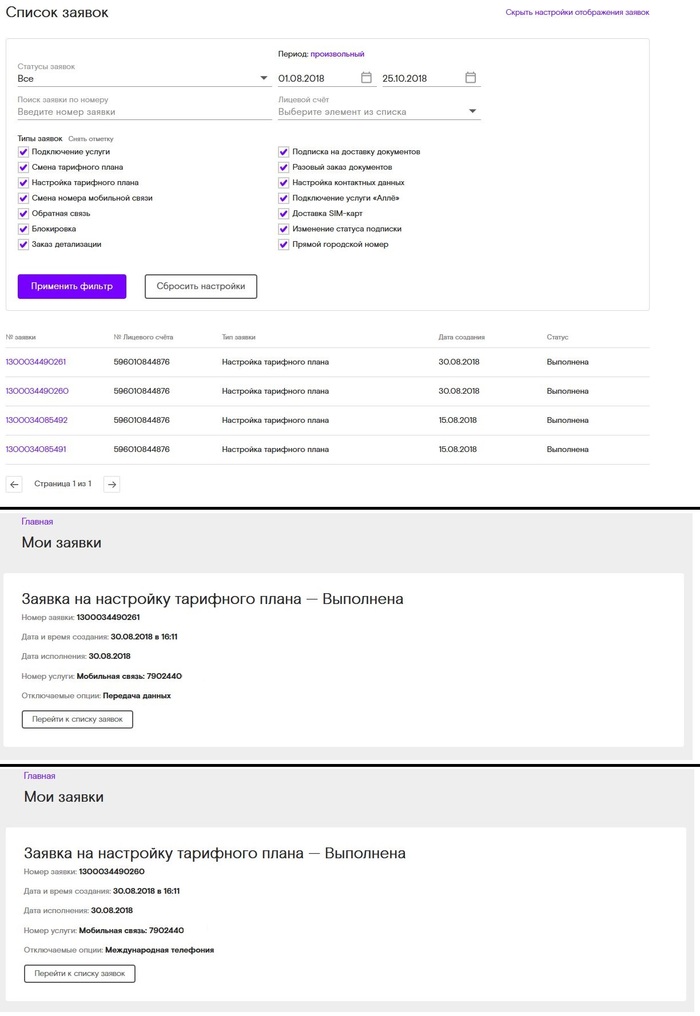Click Скрыть настройки отображения заявок link

pos(577,13)
